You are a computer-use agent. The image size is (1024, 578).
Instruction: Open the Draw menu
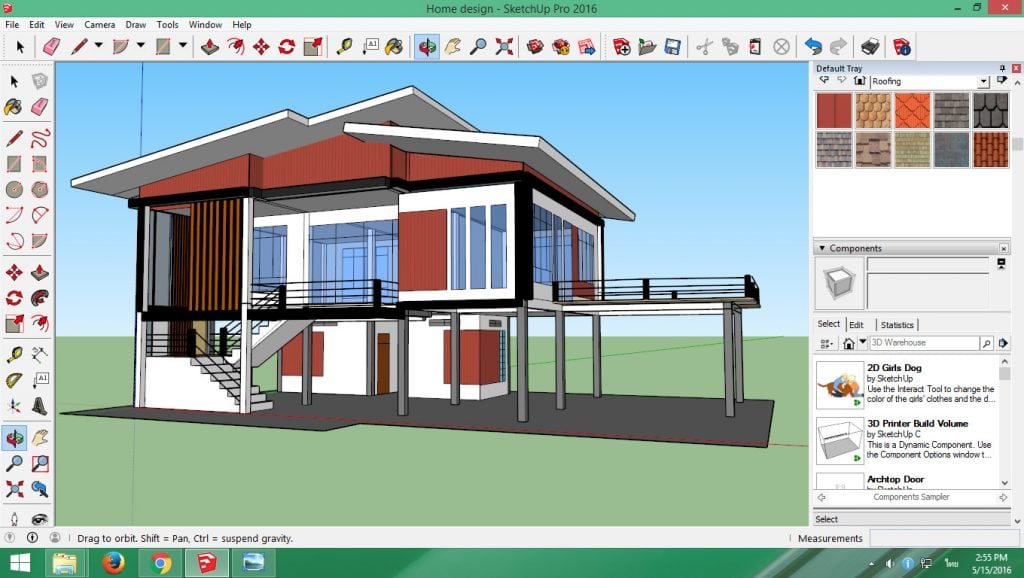pos(135,24)
